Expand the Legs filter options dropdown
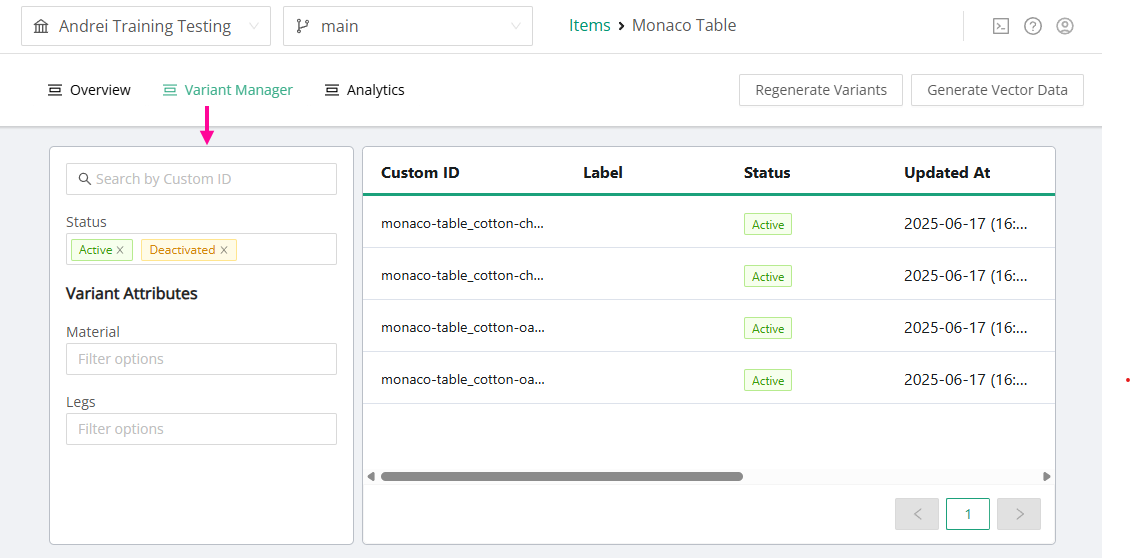 click(x=201, y=429)
